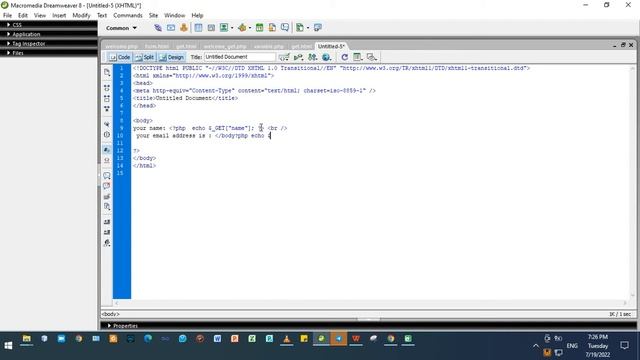Viewport: 640px width, 360px height.
Task: Insert the Date object
Action: point(259,28)
